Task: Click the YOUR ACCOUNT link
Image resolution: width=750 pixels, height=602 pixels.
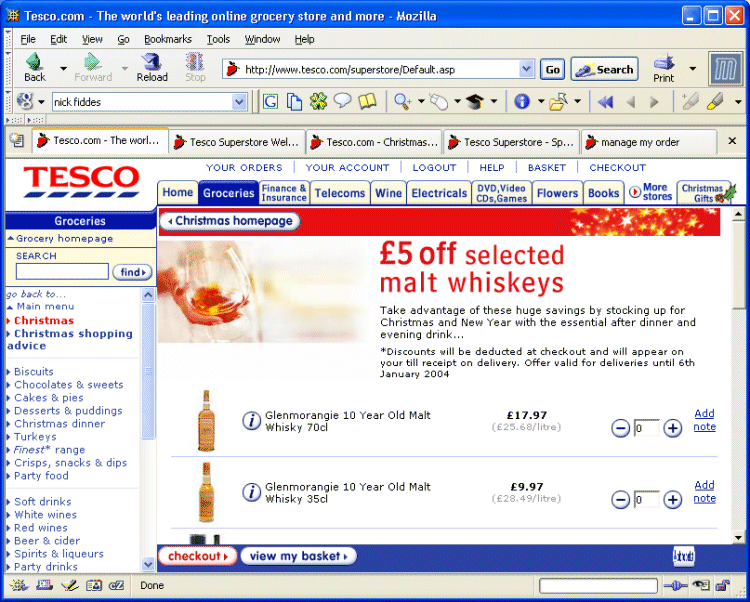Action: click(347, 168)
